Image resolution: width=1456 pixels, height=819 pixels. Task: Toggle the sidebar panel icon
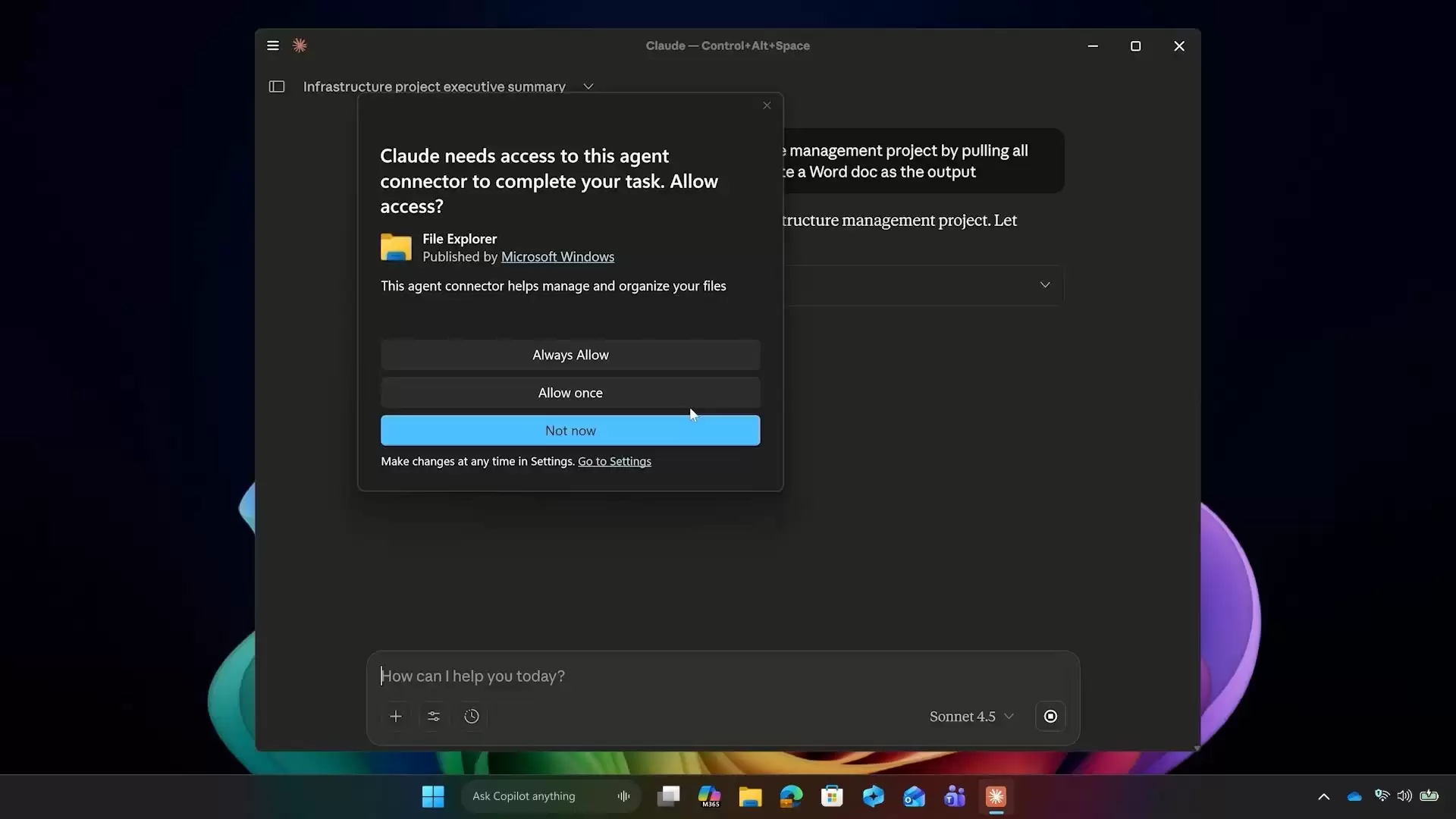pos(277,86)
